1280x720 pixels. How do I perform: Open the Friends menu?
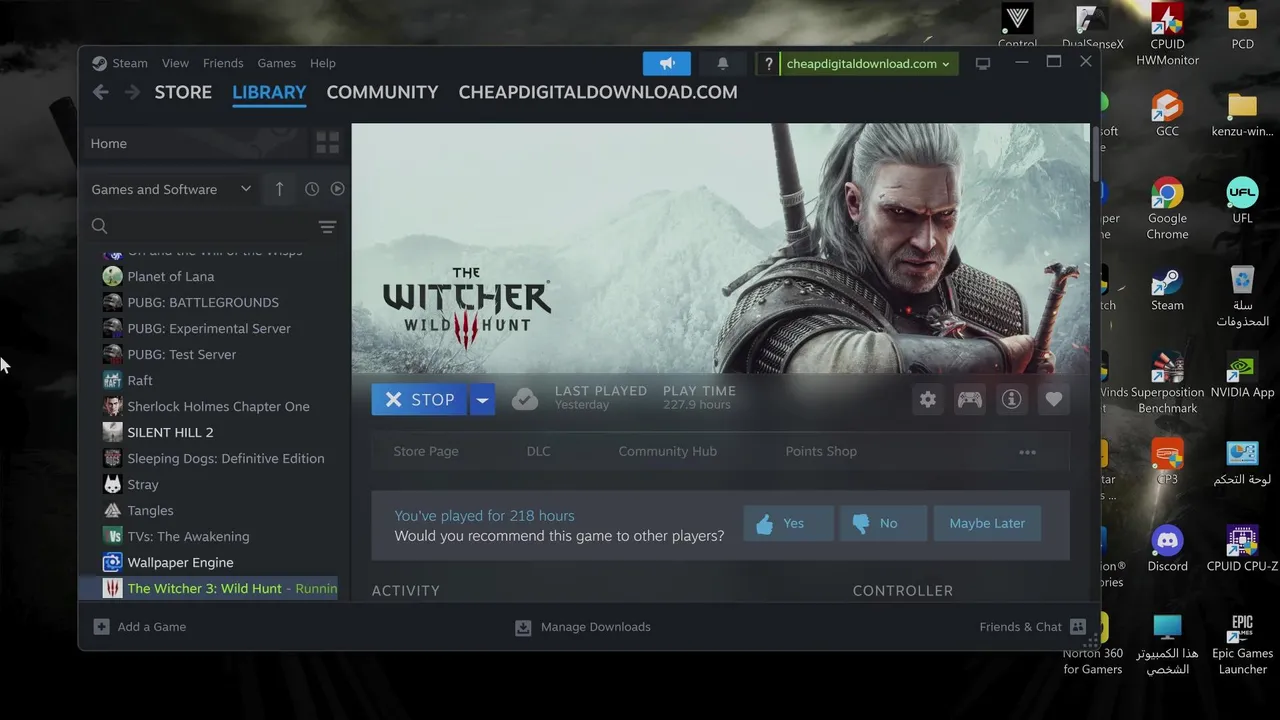point(223,63)
